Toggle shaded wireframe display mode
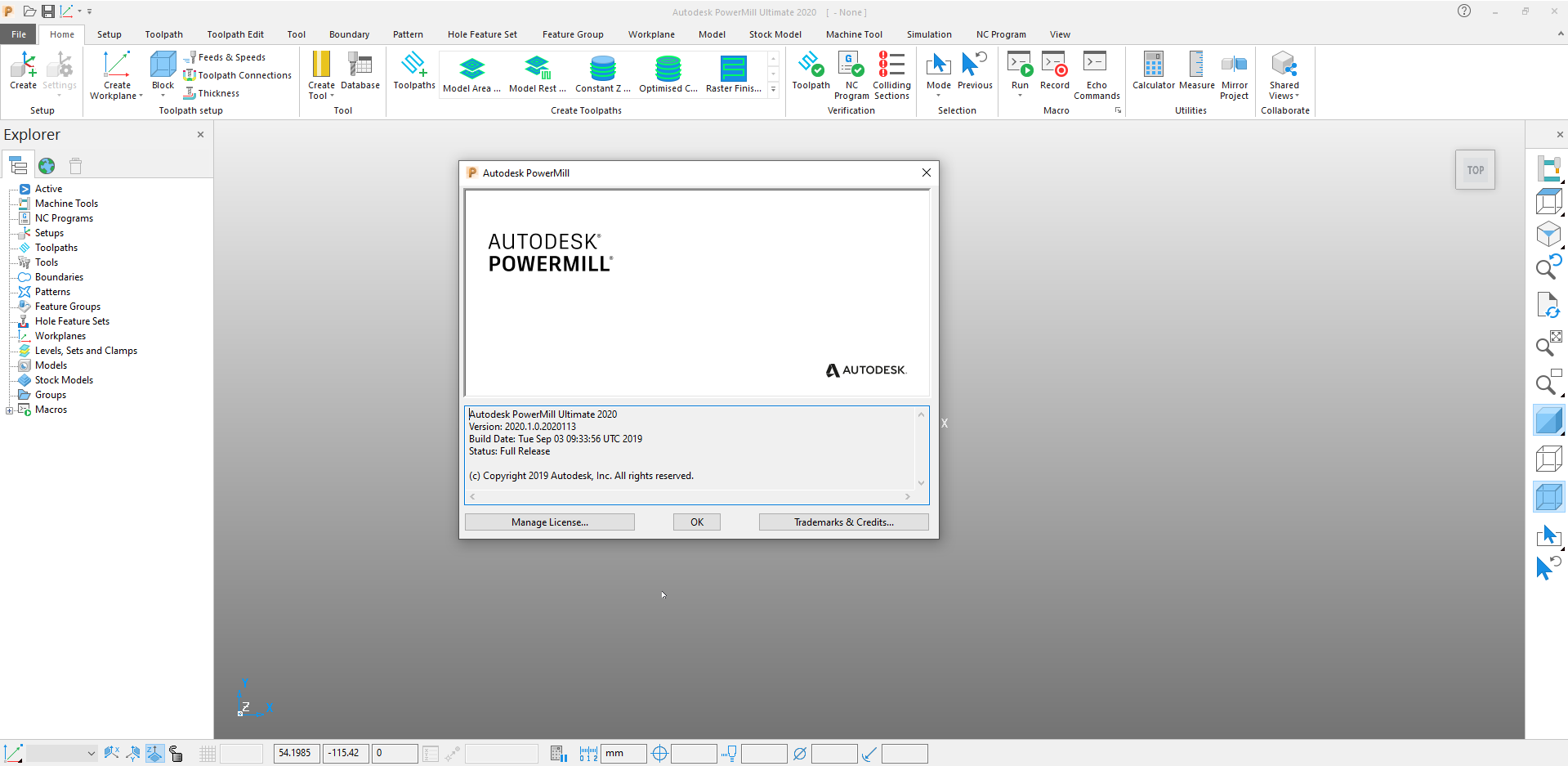This screenshot has height=766, width=1568. coord(1548,496)
